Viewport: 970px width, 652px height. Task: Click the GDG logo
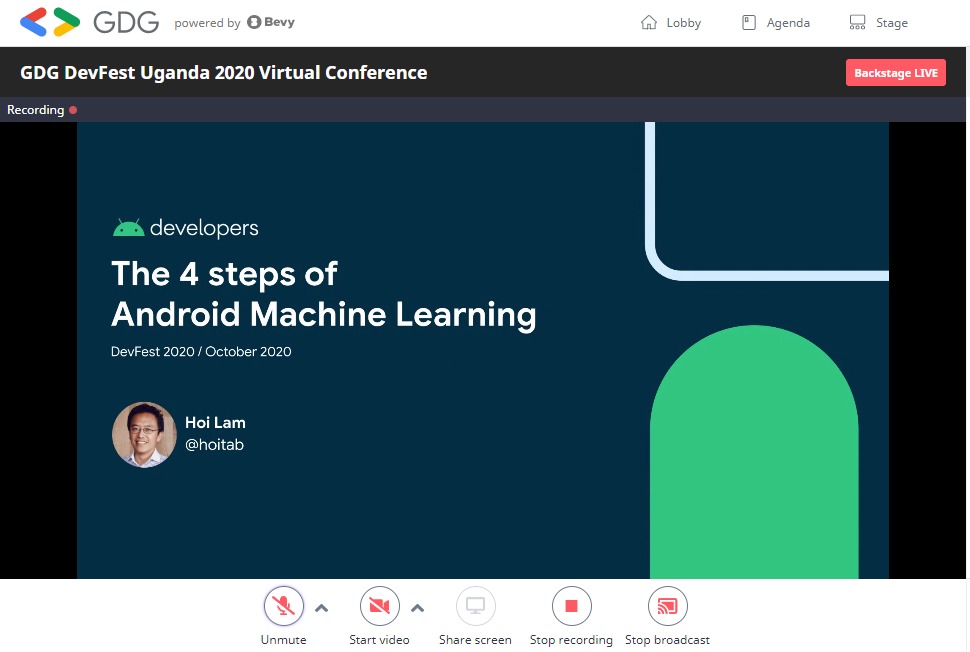[x=90, y=22]
